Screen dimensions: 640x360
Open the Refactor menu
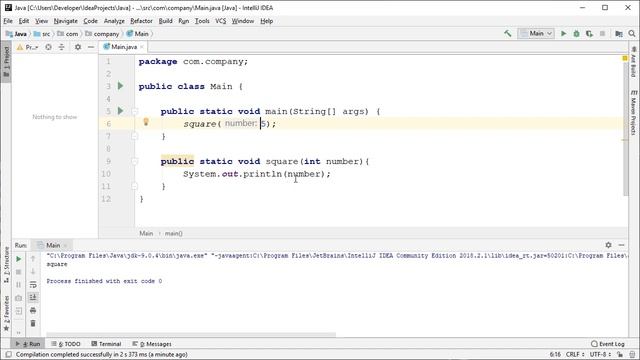point(141,21)
